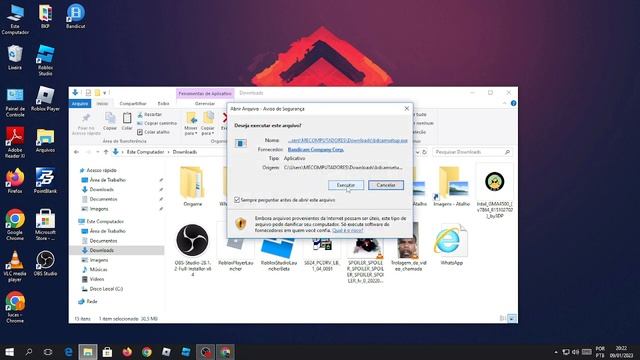
Task: Select Ferramentas de Aplicativo contextual tab
Action: tap(205, 93)
